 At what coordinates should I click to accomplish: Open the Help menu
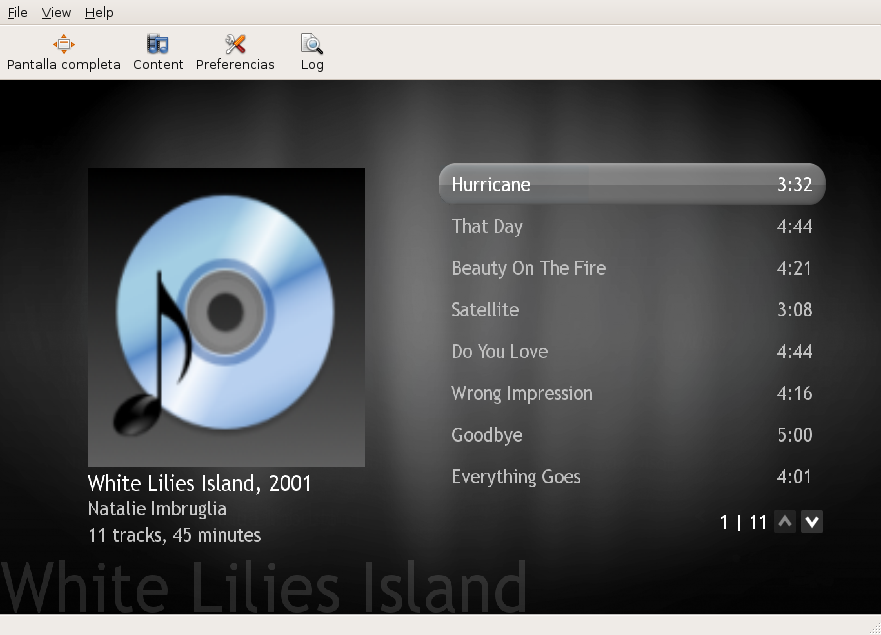(99, 13)
